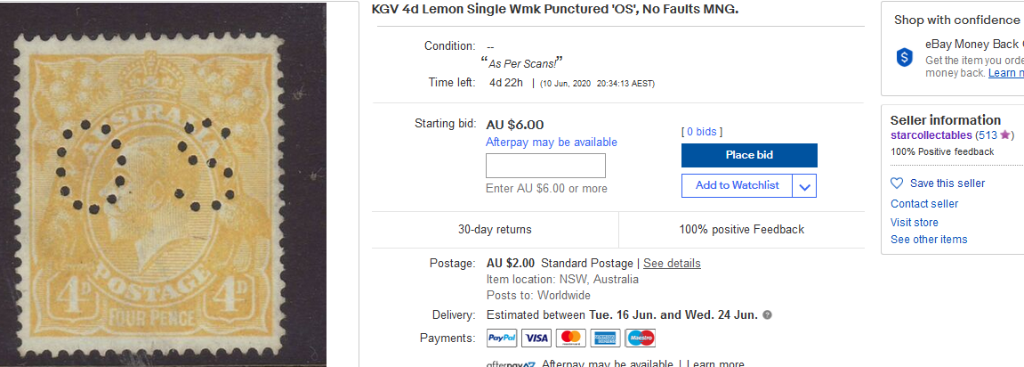
Task: Click the eBay Money Back shield icon
Action: click(x=904, y=57)
